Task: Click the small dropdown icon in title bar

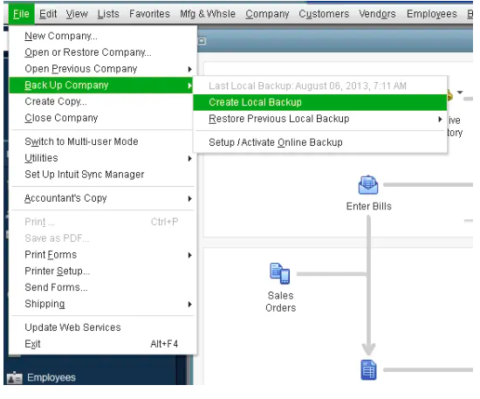Action: point(202,41)
